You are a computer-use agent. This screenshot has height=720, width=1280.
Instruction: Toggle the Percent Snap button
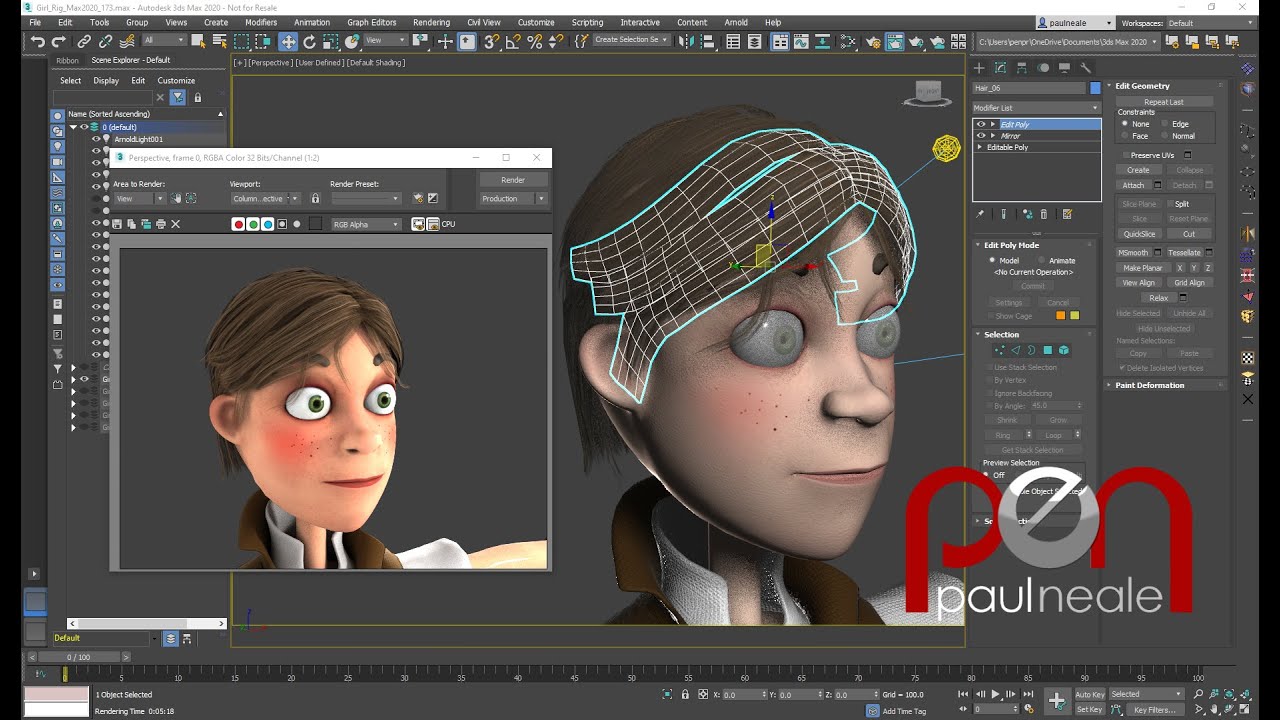(534, 41)
